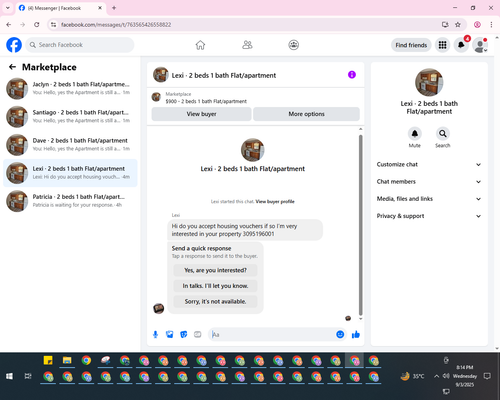Screen dimensions: 500x400
Task: Show hidden system tray icons
Action: (x=436, y=376)
